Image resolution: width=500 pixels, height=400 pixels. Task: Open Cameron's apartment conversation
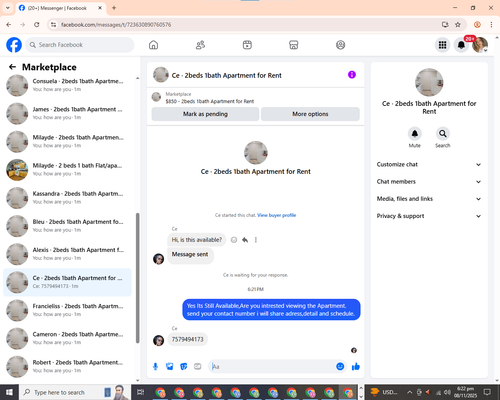pyautogui.click(x=67, y=338)
